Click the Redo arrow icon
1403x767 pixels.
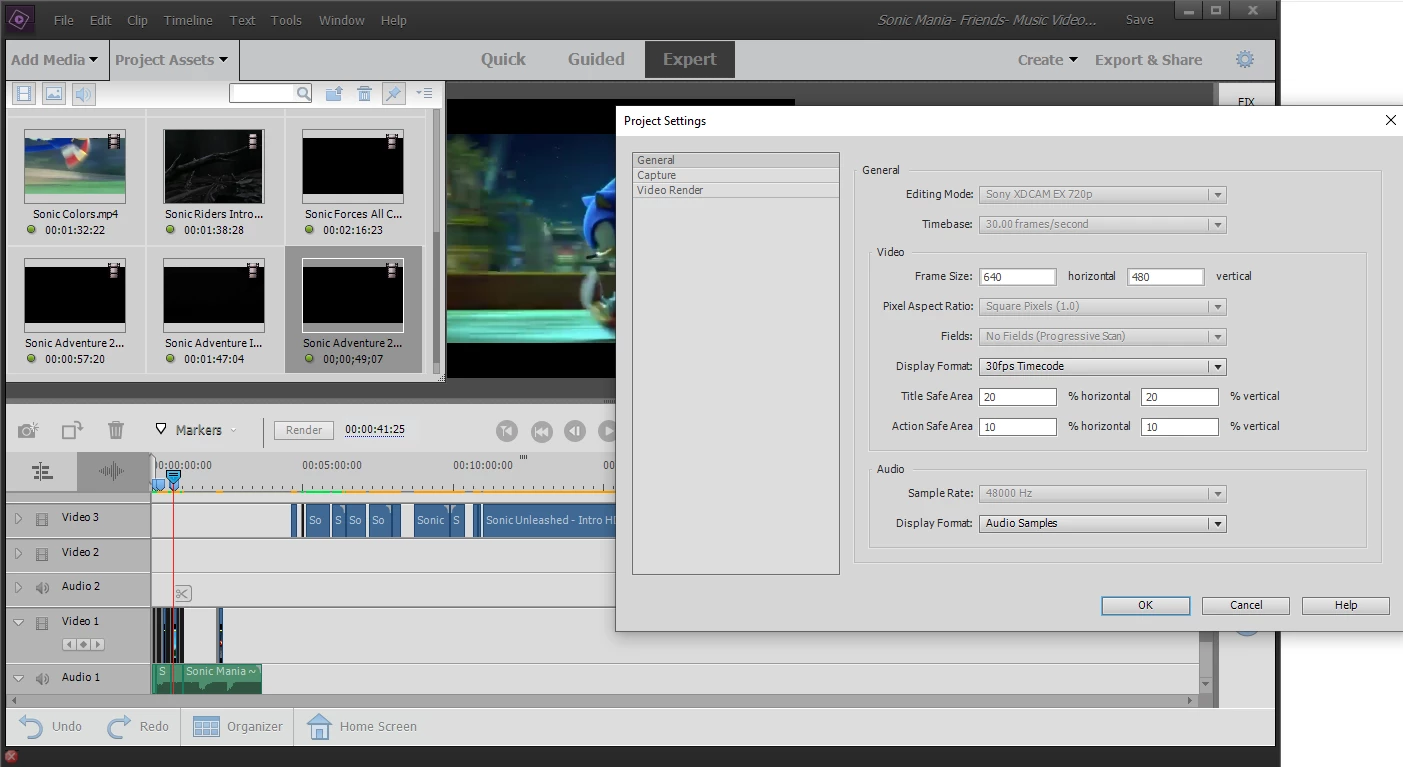coord(119,726)
